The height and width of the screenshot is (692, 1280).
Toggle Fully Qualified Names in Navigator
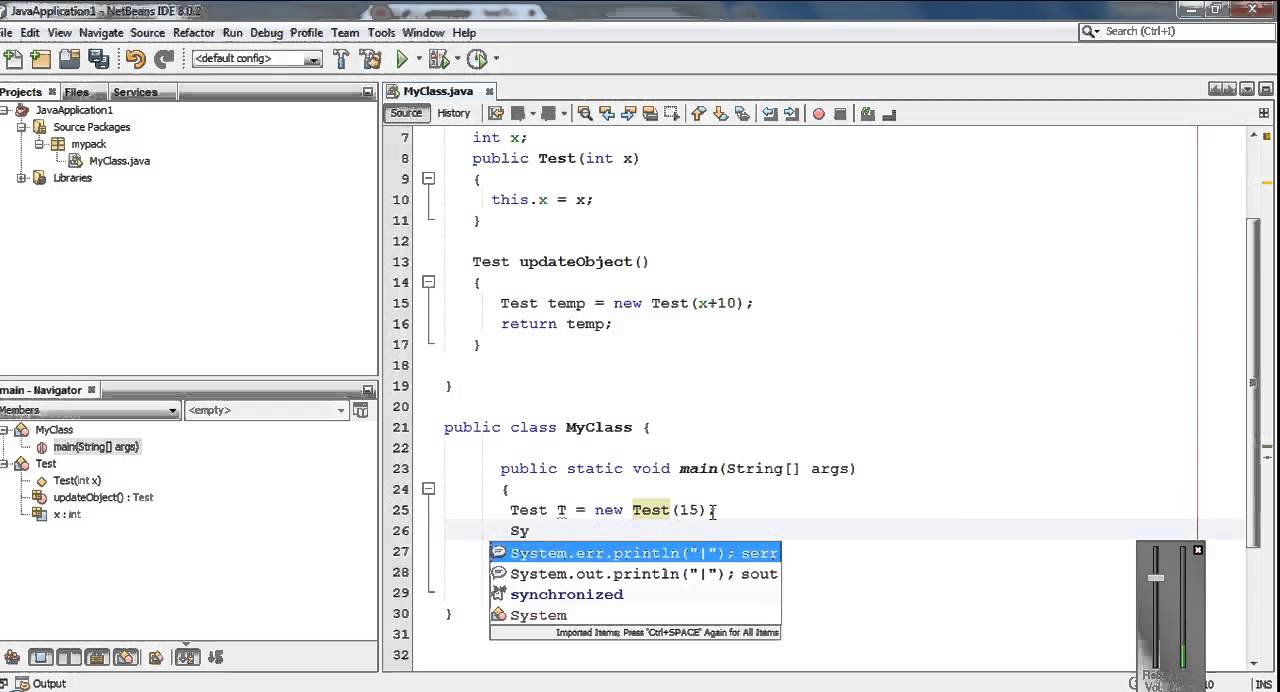pyautogui.click(x=155, y=657)
